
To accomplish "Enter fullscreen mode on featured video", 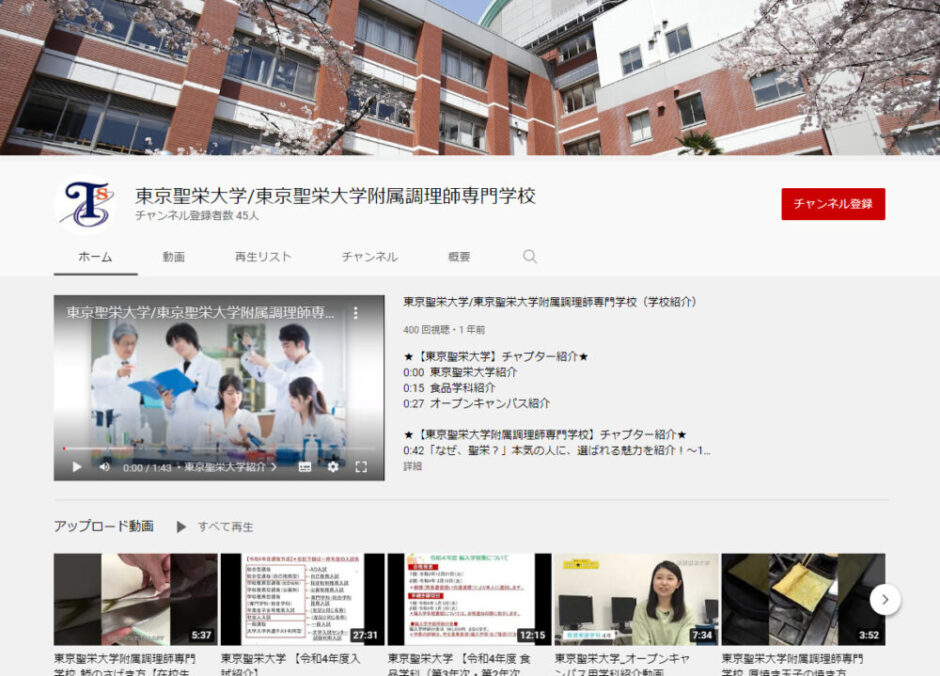I will 361,466.
